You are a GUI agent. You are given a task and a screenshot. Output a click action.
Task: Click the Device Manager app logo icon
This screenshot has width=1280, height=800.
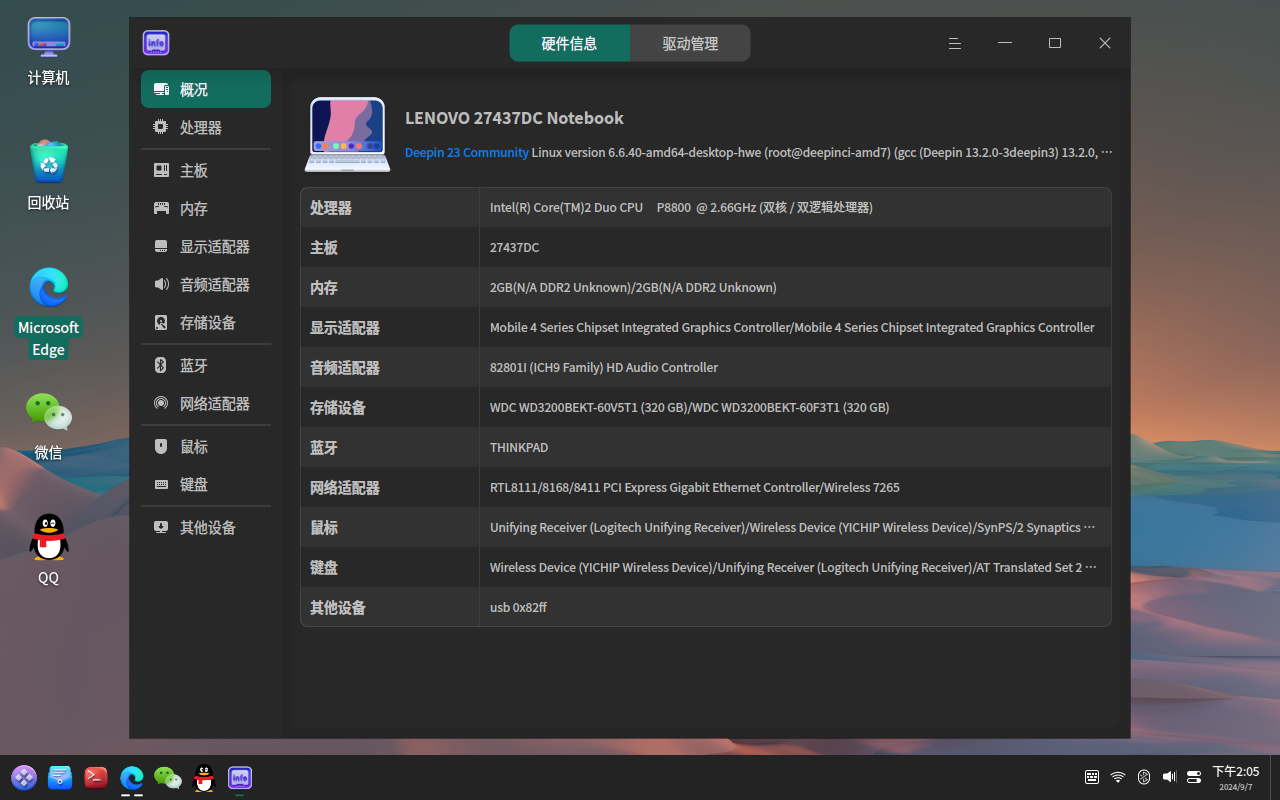[x=156, y=43]
